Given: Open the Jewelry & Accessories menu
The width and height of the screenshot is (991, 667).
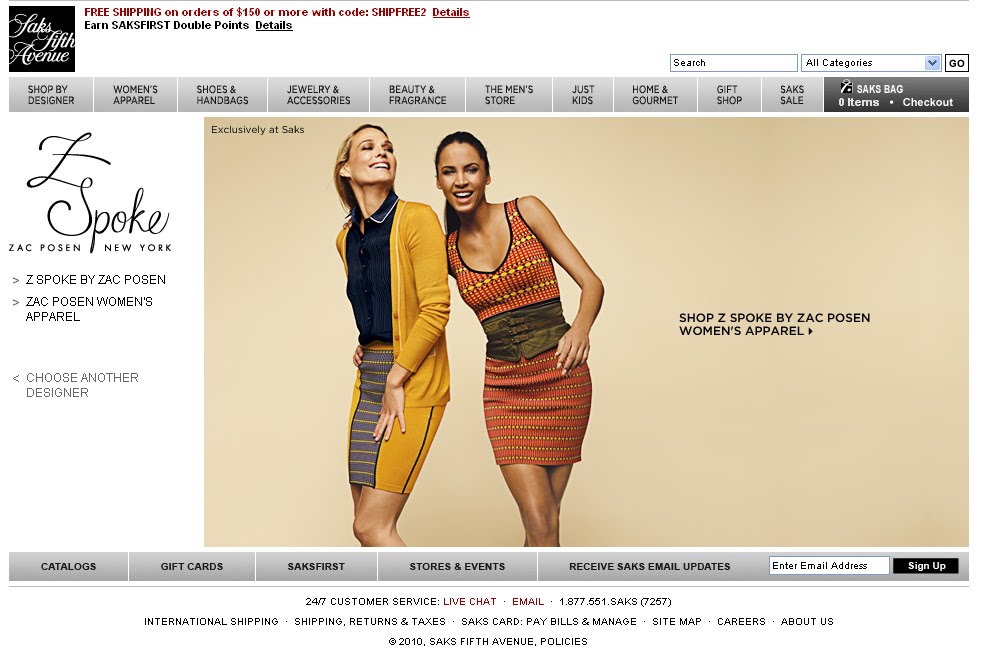Looking at the screenshot, I should click(316, 94).
